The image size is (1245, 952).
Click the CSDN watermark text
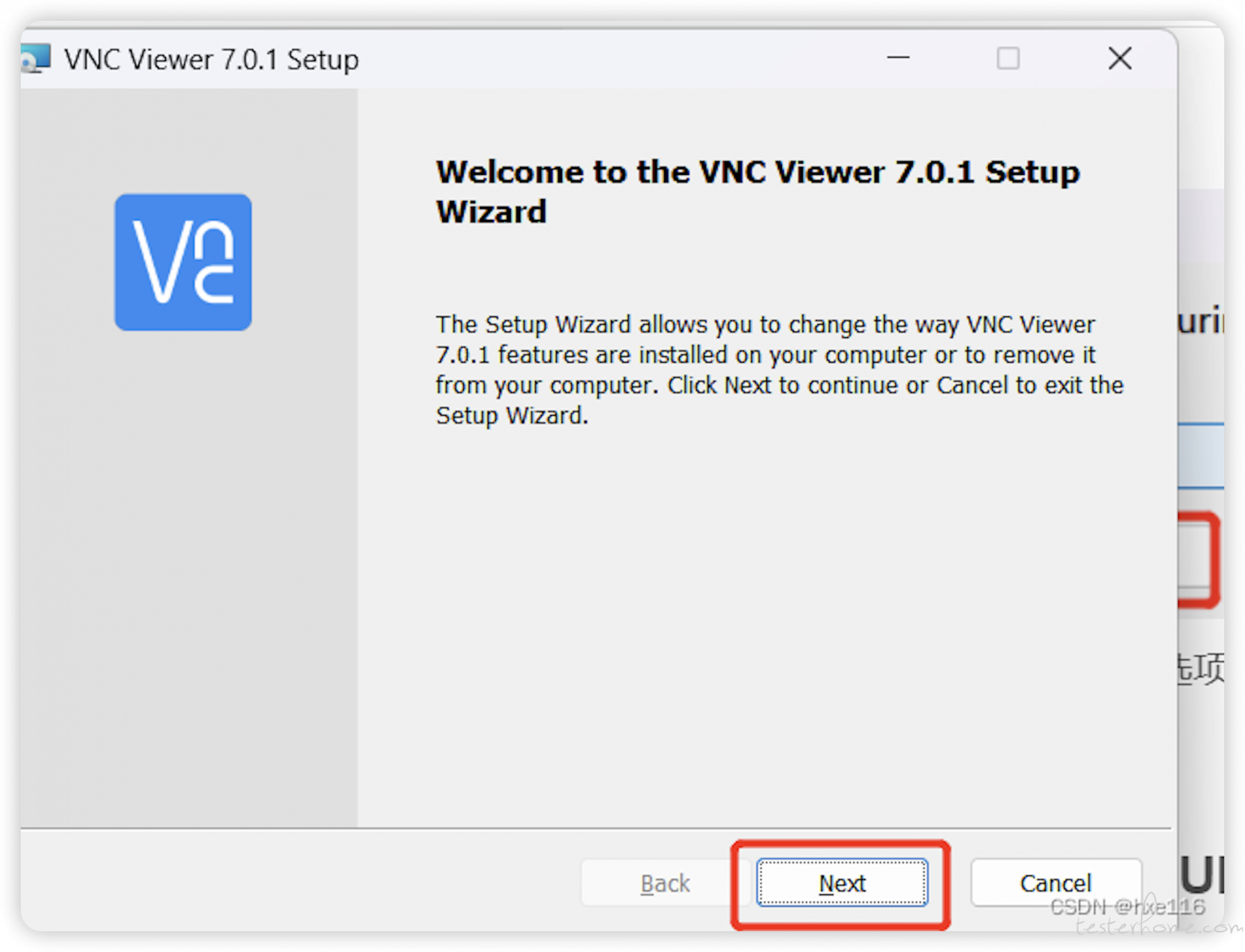coord(1128,907)
